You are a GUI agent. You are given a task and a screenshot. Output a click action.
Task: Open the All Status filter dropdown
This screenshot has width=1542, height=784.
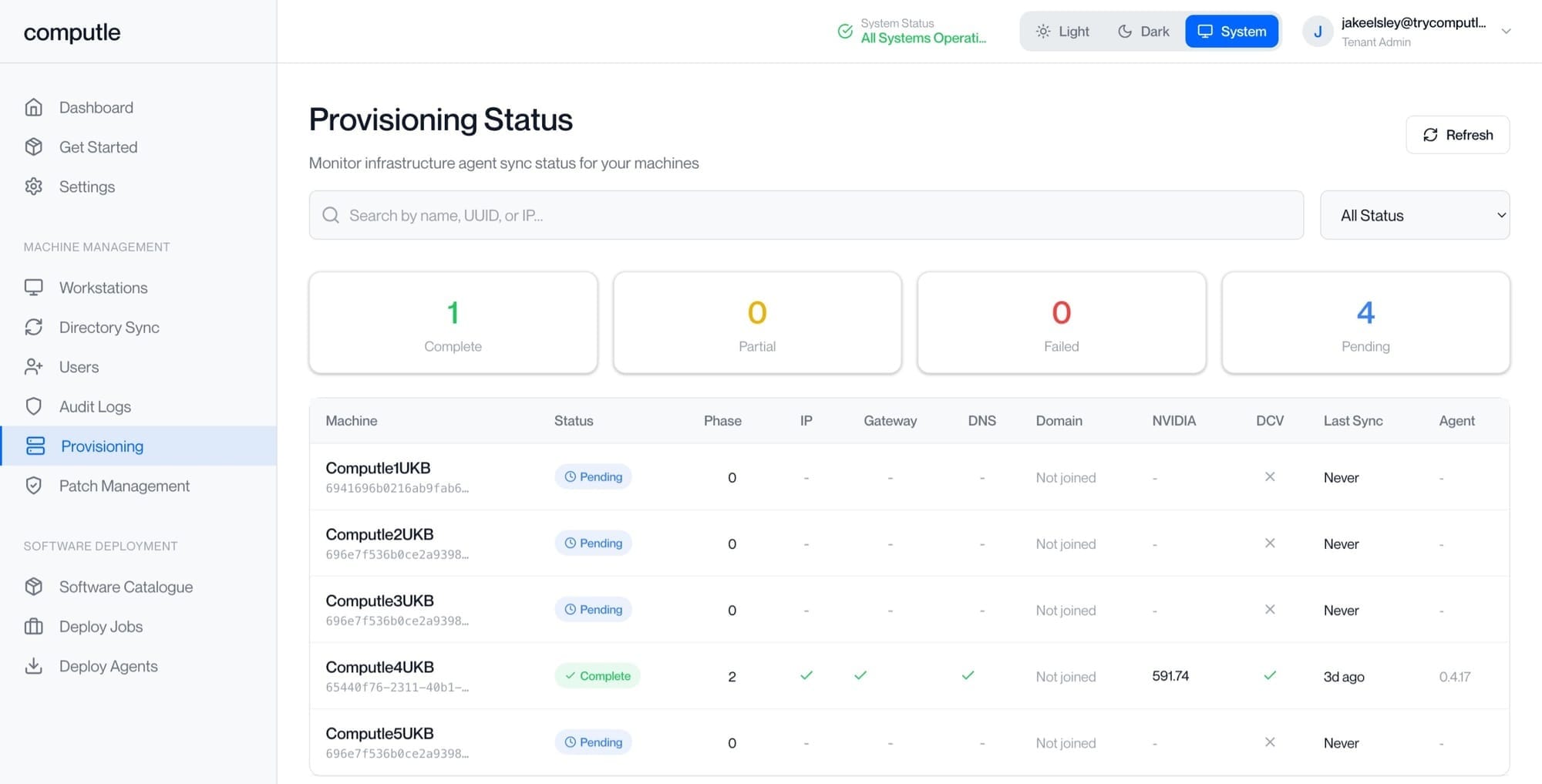tap(1414, 216)
